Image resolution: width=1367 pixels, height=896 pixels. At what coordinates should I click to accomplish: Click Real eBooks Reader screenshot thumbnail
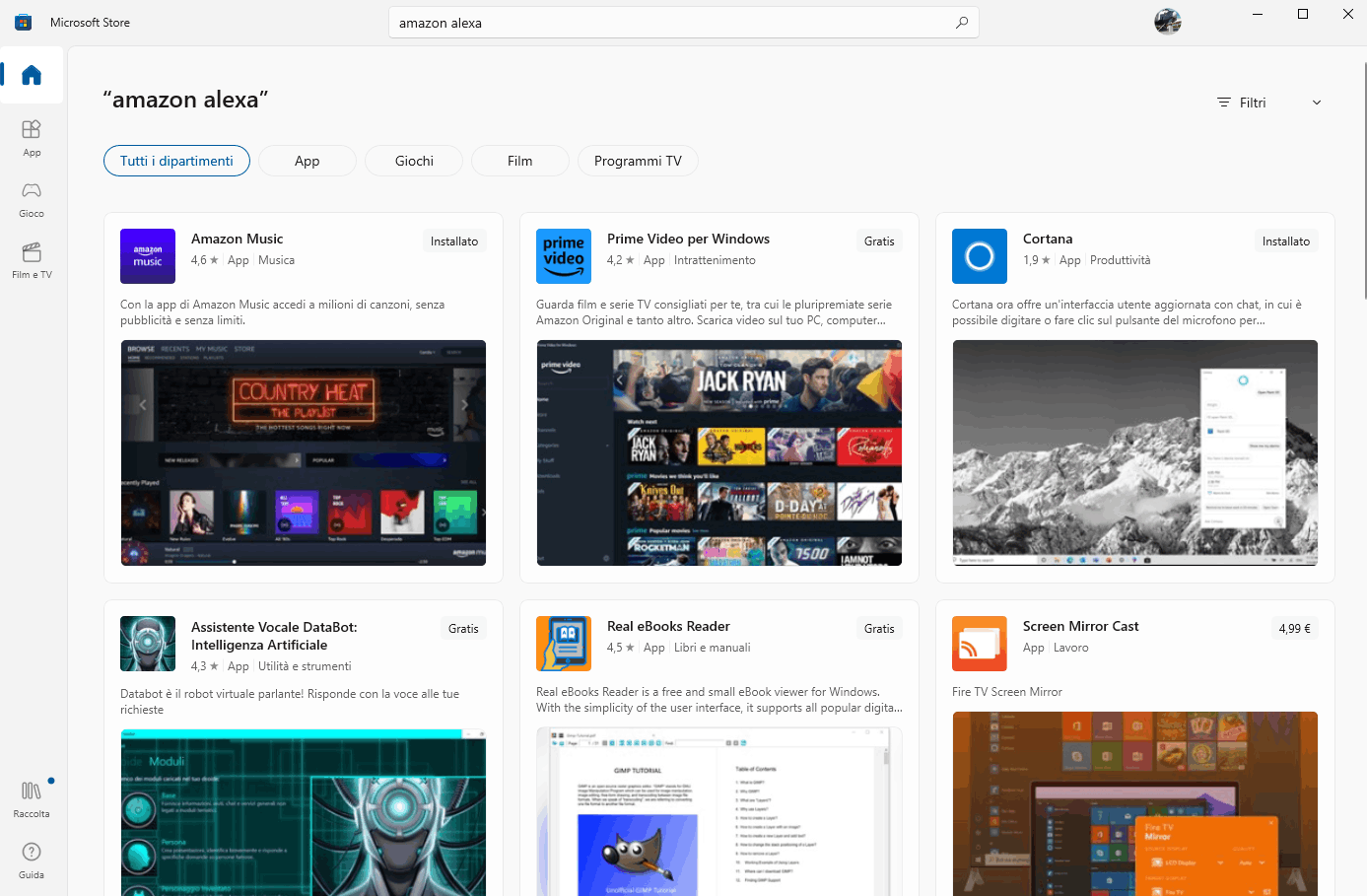coord(719,811)
